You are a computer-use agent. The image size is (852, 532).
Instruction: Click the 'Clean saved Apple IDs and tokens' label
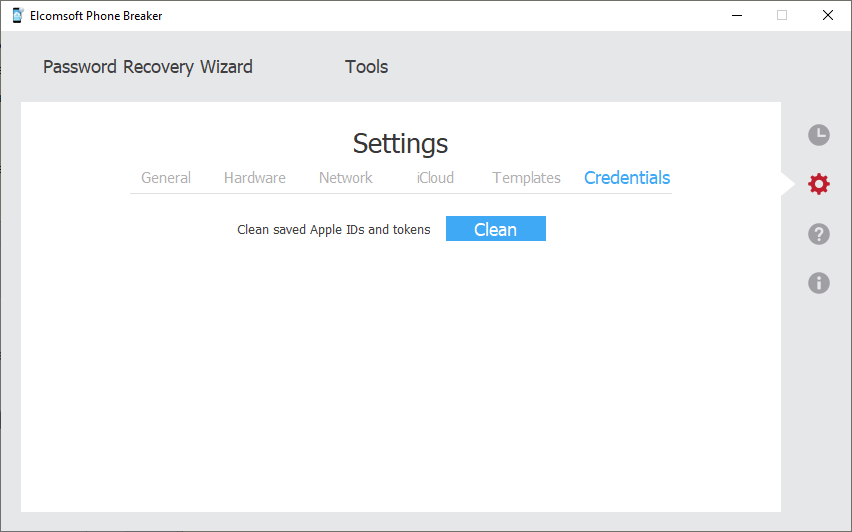click(333, 230)
